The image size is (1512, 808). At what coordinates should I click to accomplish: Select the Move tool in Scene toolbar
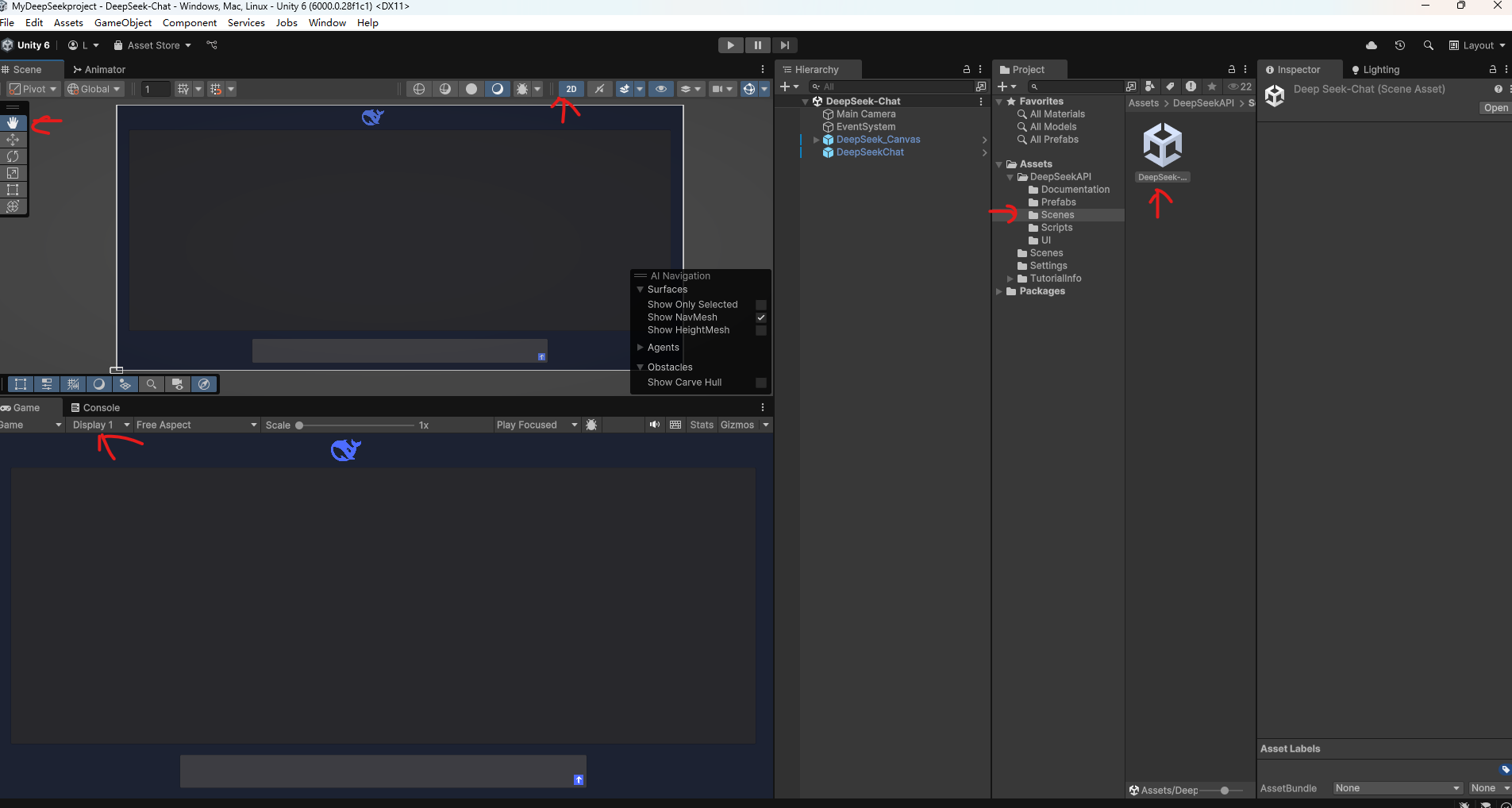13,140
